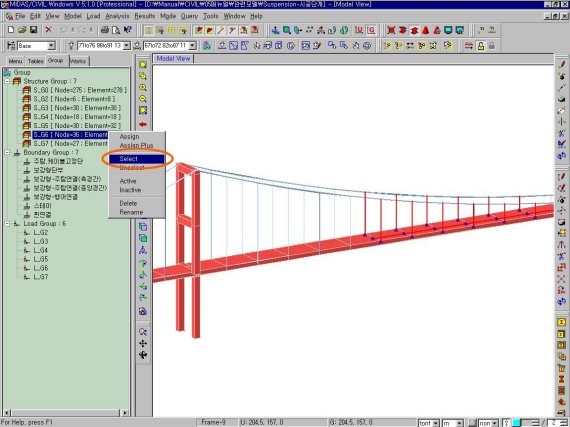Collapse the Load Group tree node
570x427 pixels.
(7, 224)
